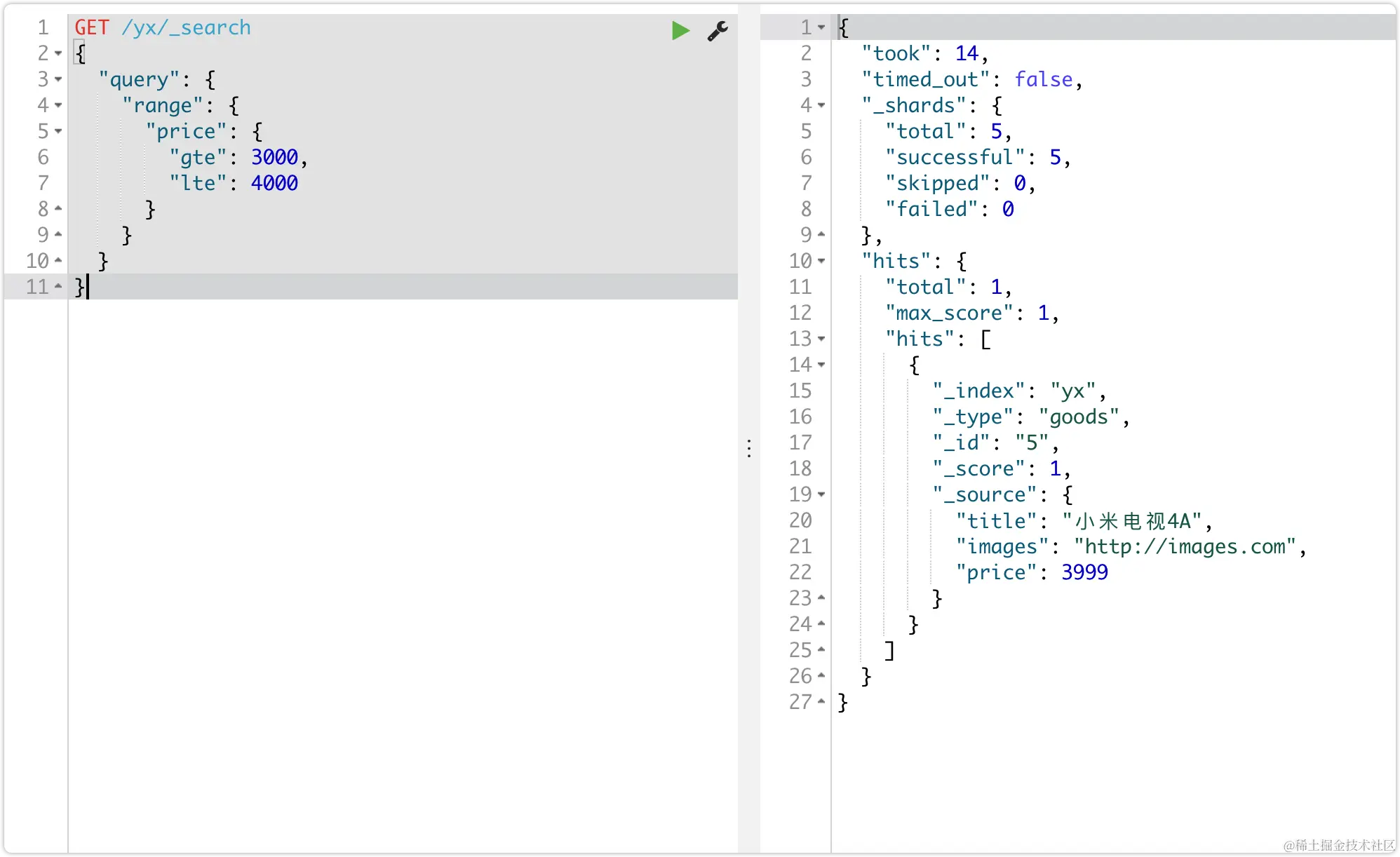Open the wrench settings menu
The image size is (1400, 857).
pos(717,30)
